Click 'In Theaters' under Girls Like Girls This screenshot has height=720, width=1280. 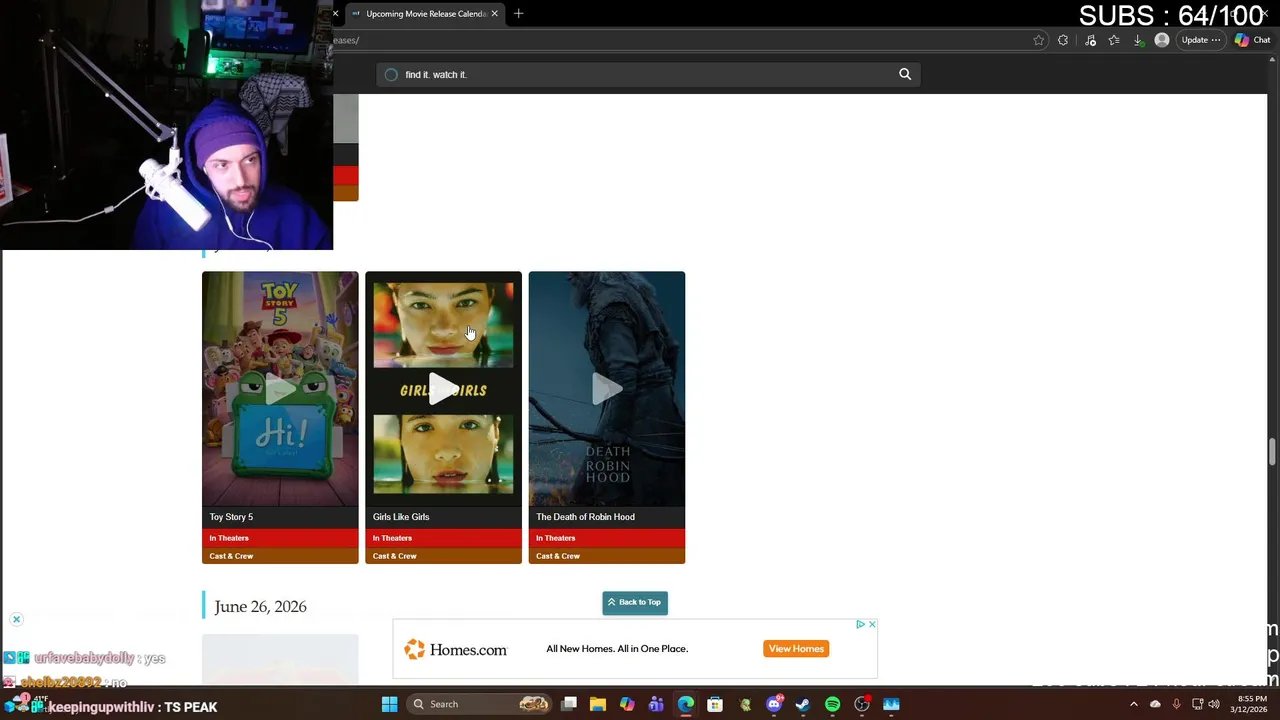coord(443,538)
